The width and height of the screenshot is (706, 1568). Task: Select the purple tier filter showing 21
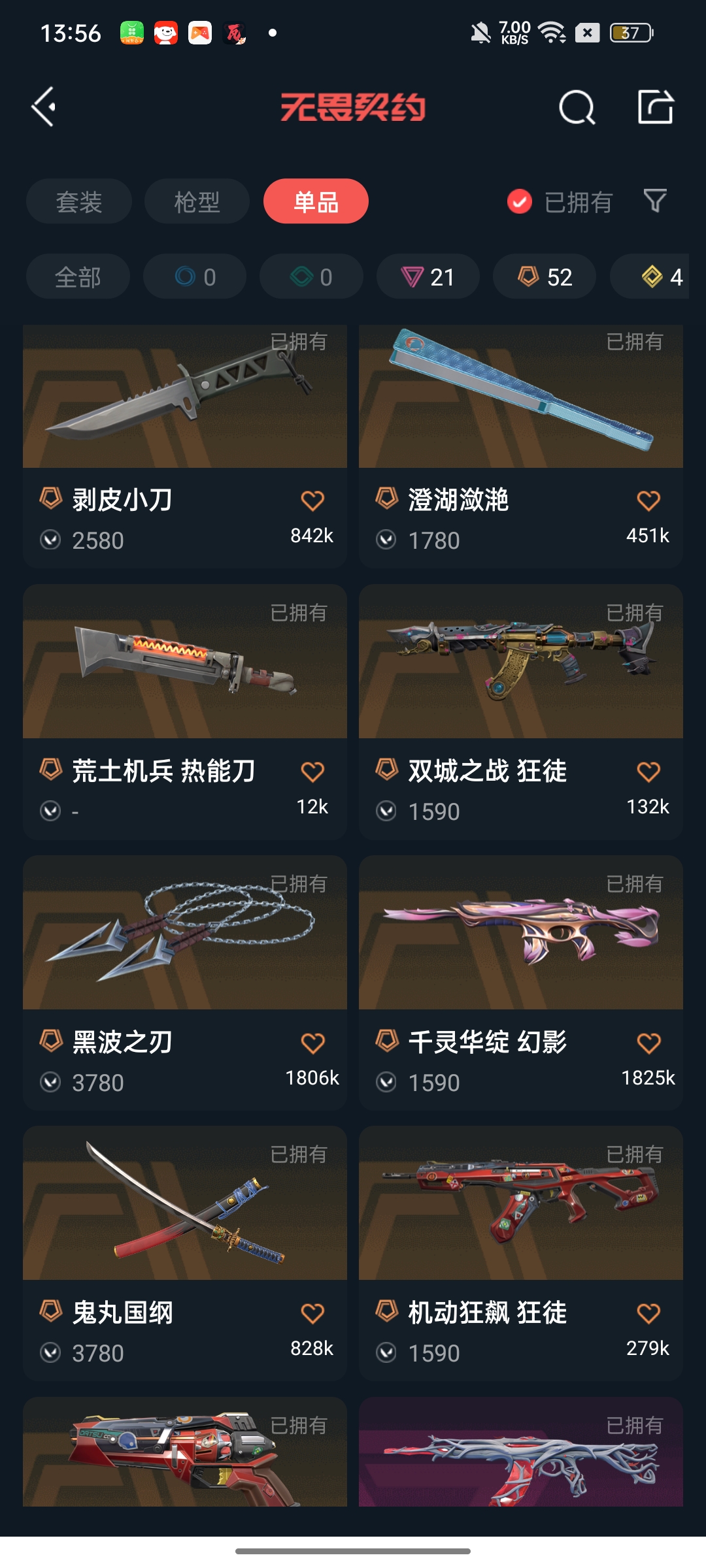[428, 277]
